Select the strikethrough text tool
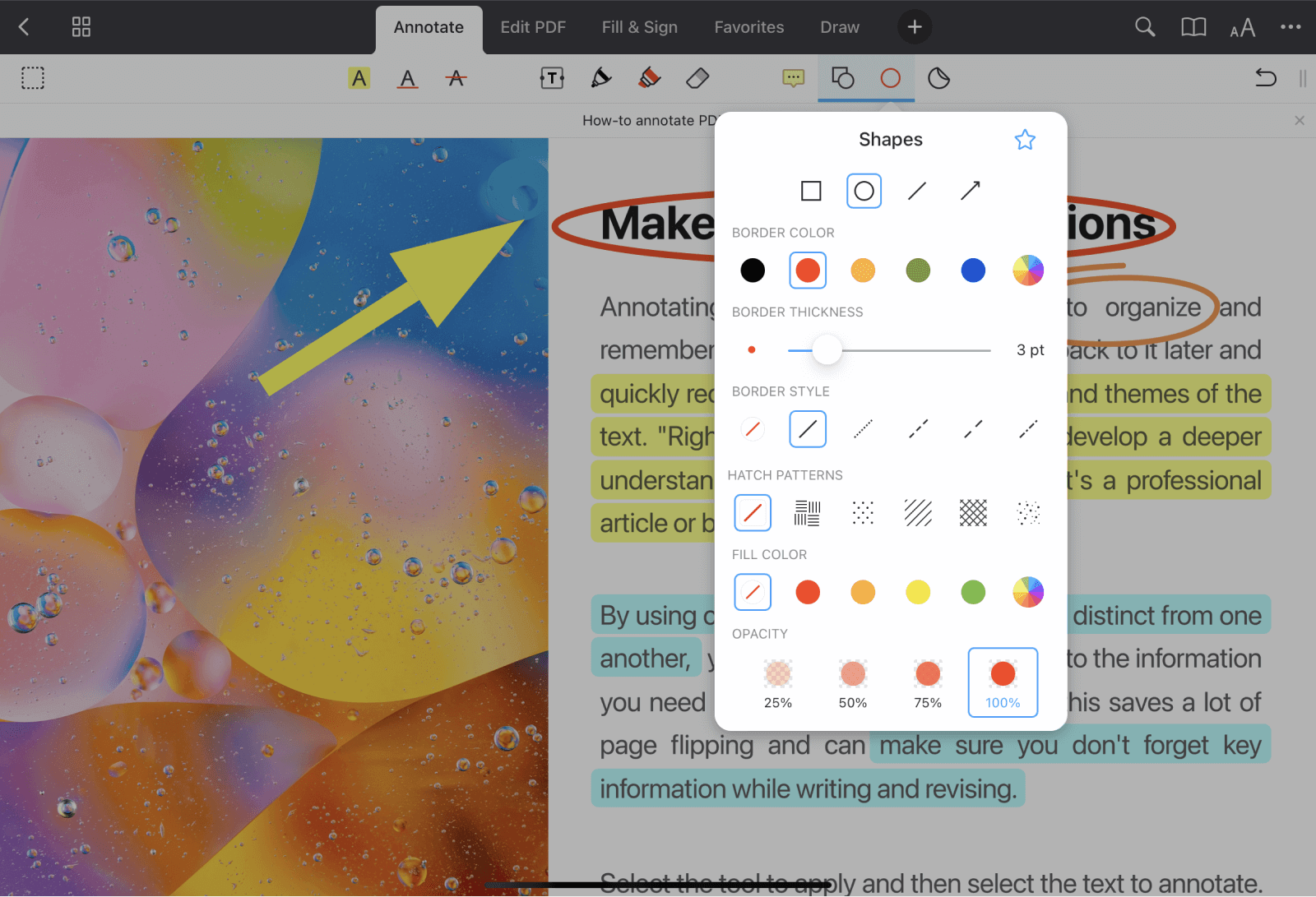 point(456,78)
